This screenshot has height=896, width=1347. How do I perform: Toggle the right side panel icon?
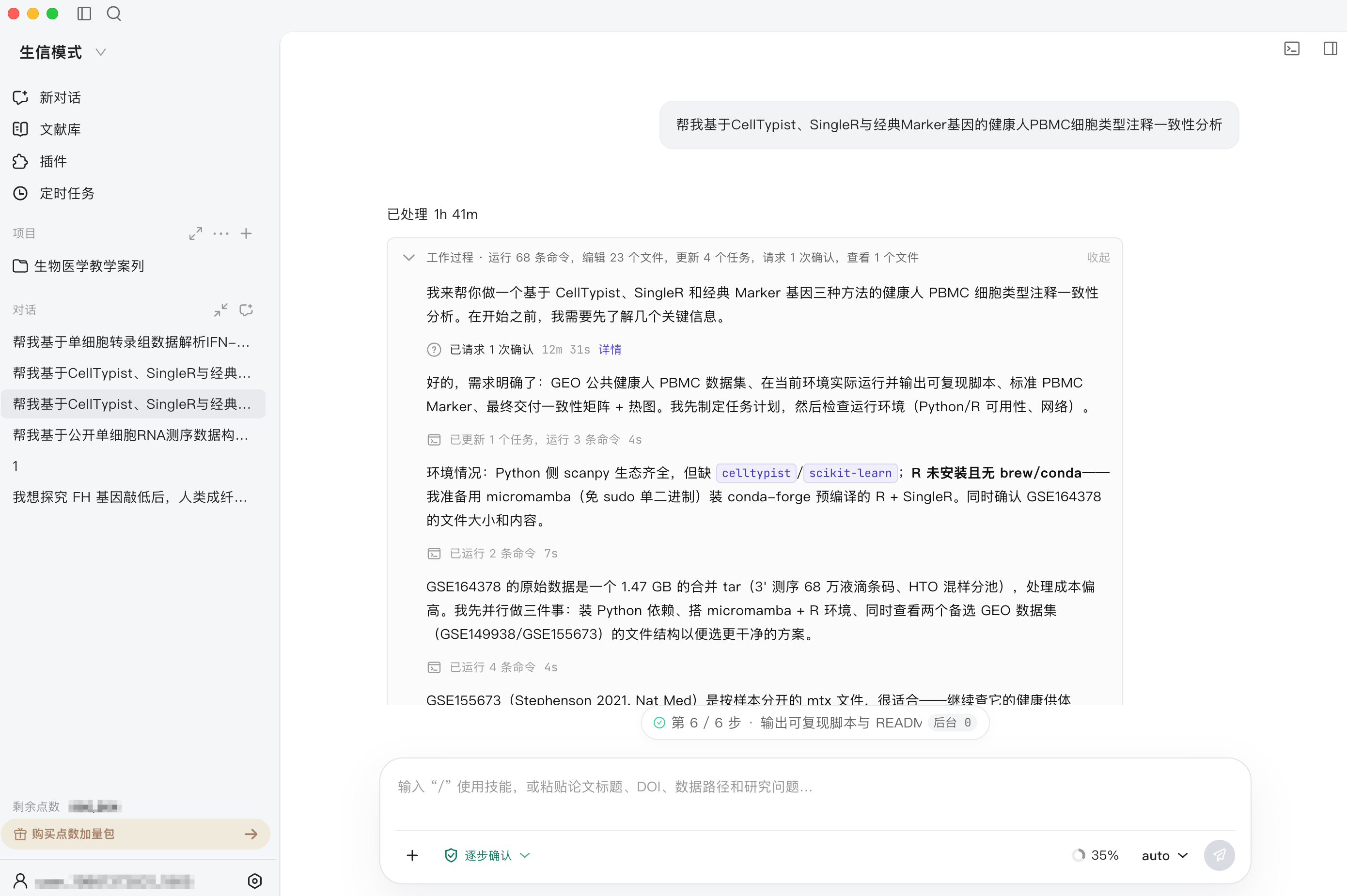coord(1331,48)
